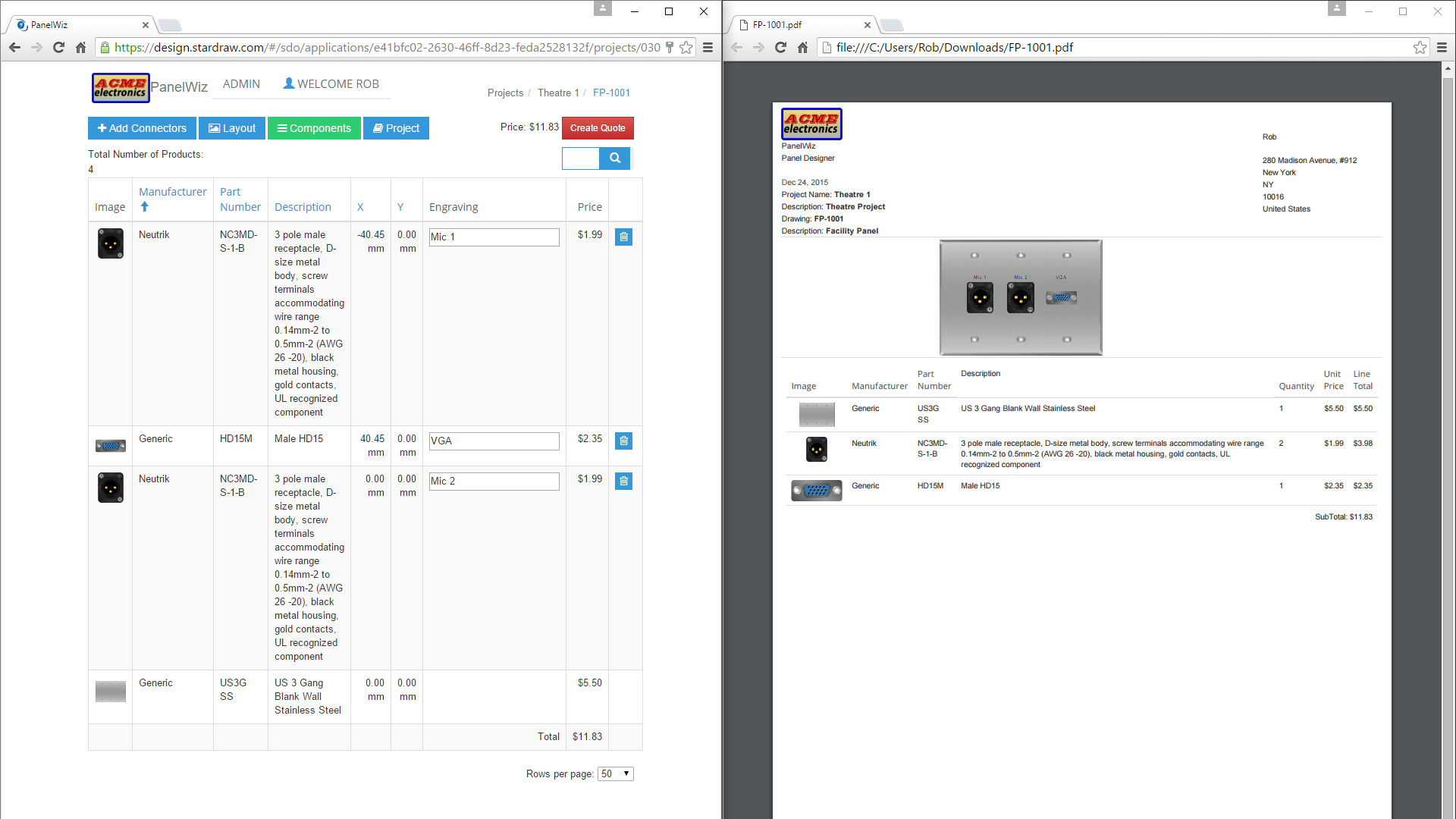Click the search magnifier button
Screen dimensions: 1456x819
[x=615, y=158]
